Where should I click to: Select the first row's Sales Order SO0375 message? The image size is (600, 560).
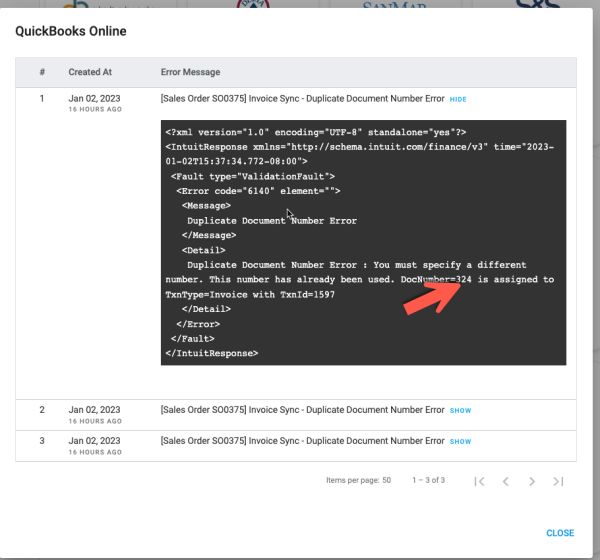coord(302,98)
